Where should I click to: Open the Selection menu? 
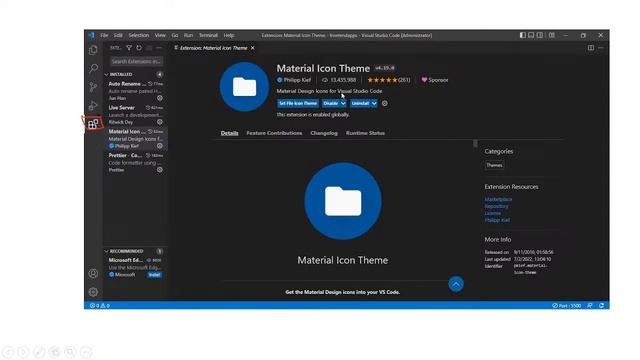[x=139, y=35]
